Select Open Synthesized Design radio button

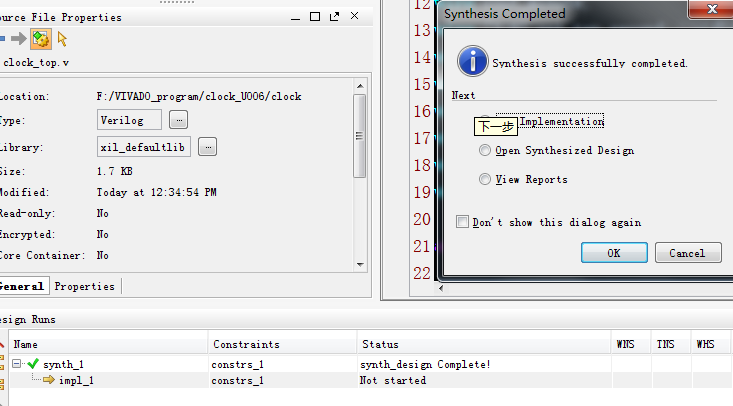[485, 150]
